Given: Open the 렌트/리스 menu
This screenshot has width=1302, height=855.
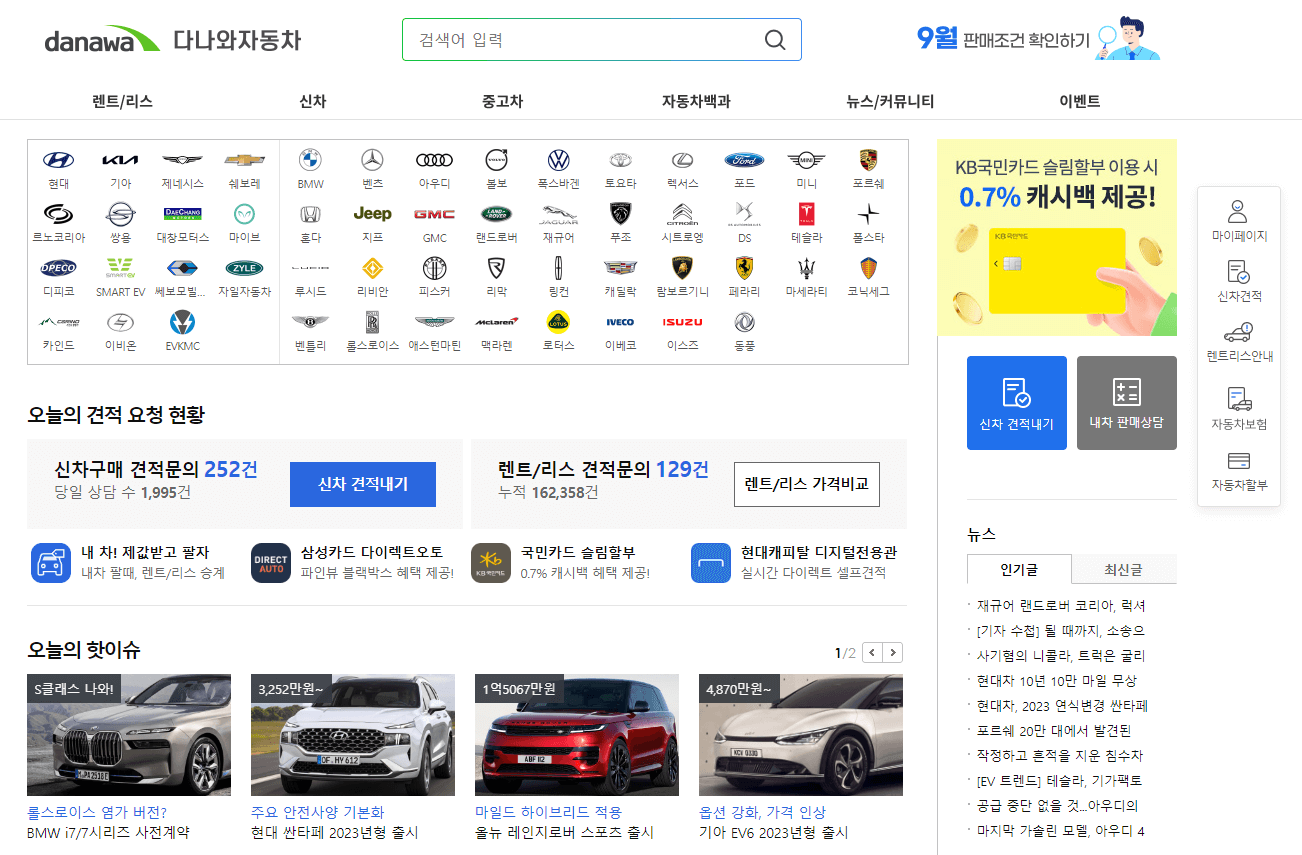Looking at the screenshot, I should [x=122, y=101].
